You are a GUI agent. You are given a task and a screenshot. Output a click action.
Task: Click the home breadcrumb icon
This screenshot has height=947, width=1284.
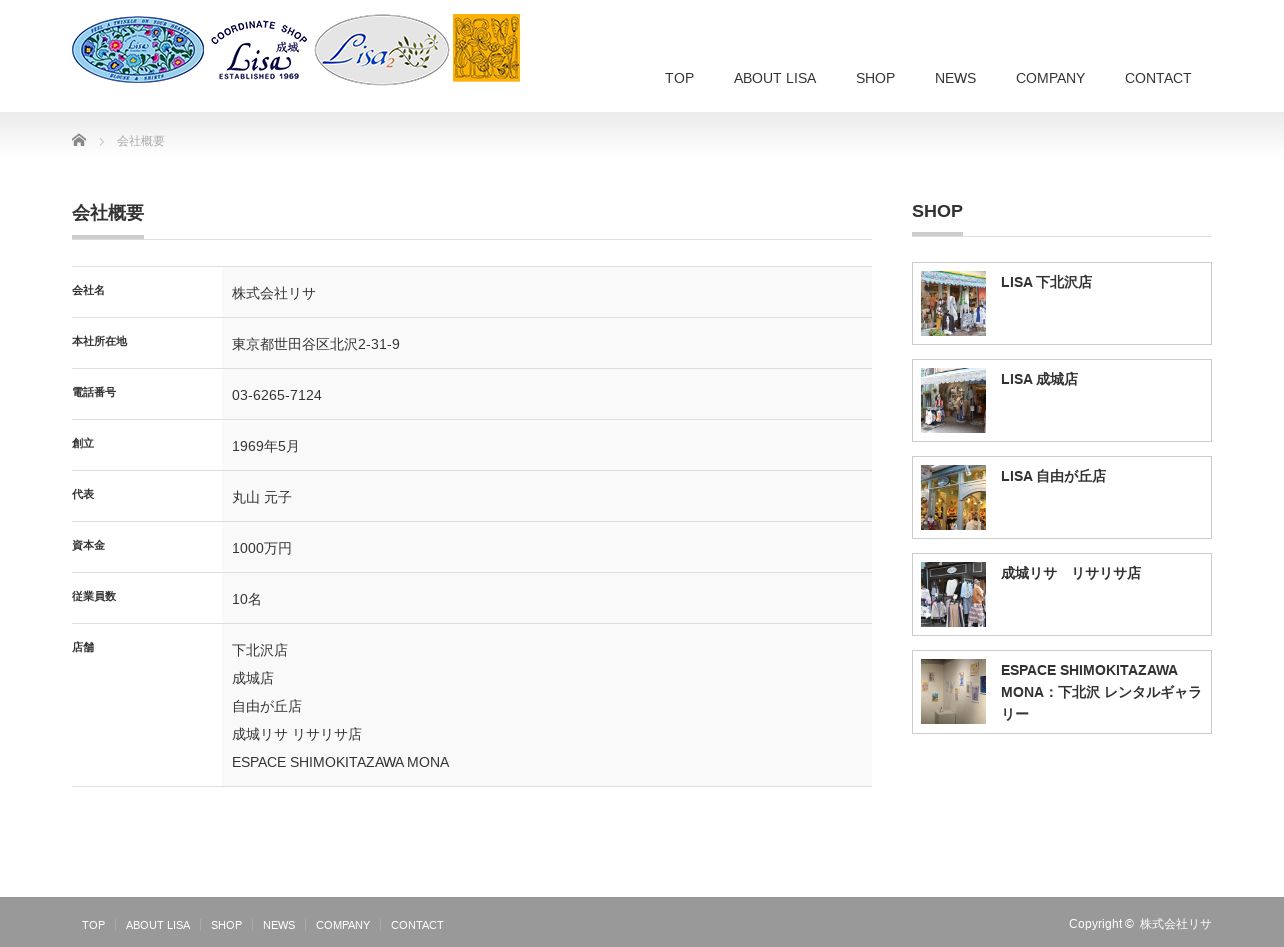(79, 141)
